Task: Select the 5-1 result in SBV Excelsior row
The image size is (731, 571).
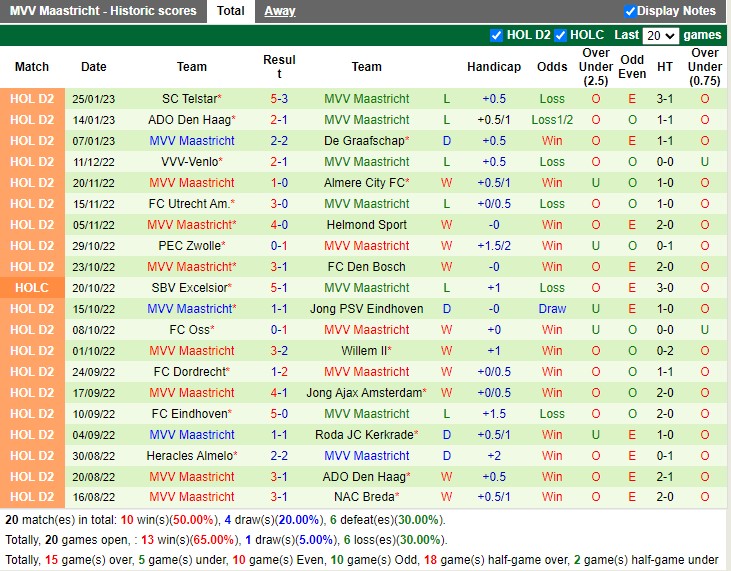Action: [279, 288]
